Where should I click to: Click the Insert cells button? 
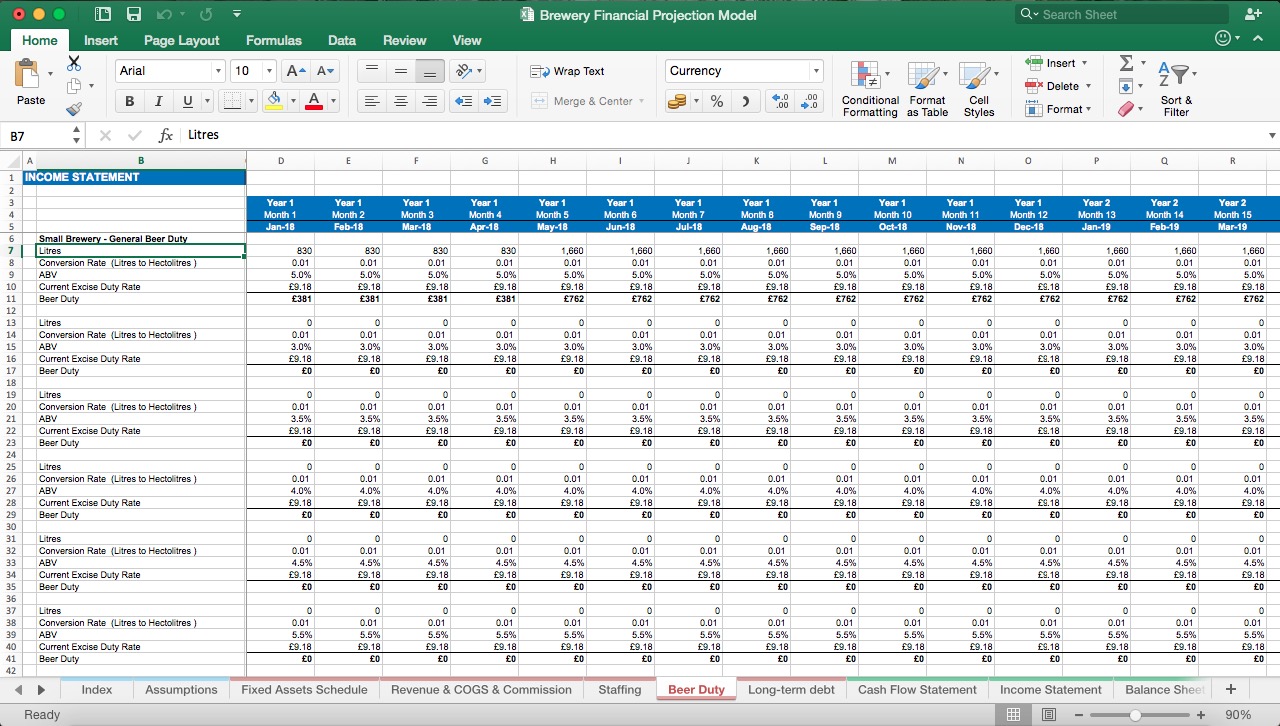tap(1054, 63)
